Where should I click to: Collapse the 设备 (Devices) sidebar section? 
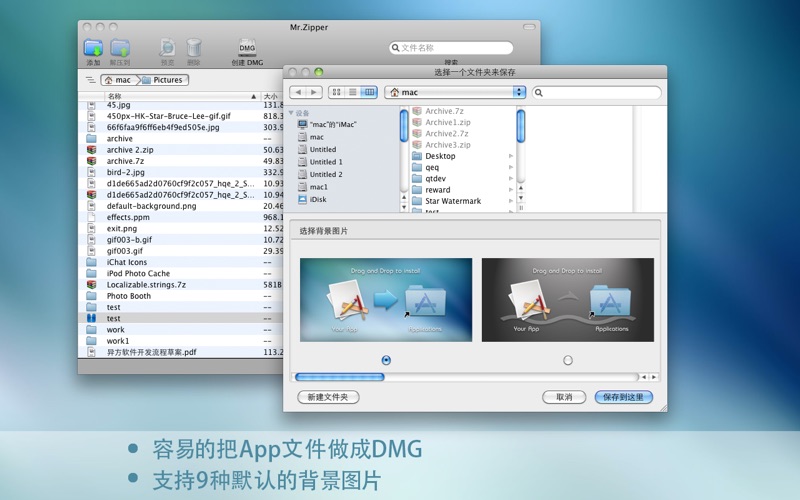[x=292, y=113]
